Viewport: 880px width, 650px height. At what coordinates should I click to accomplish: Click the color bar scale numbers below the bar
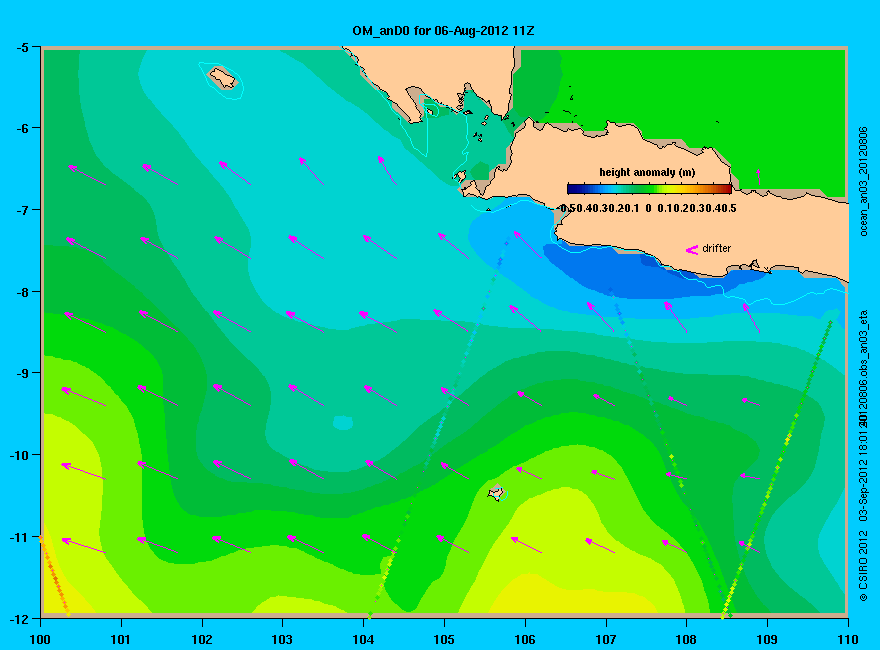coord(648,208)
